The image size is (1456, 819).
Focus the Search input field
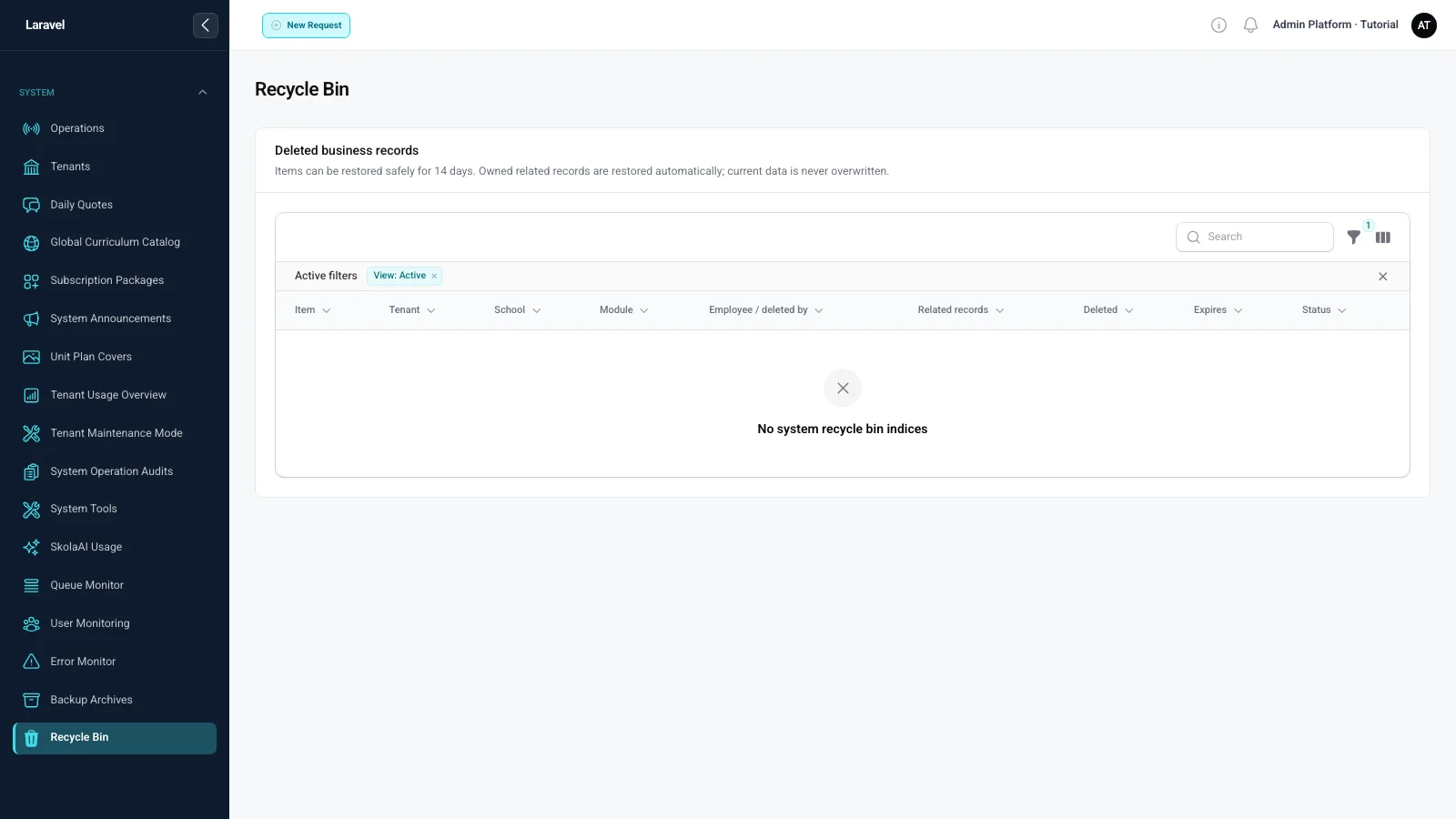[x=1255, y=238]
